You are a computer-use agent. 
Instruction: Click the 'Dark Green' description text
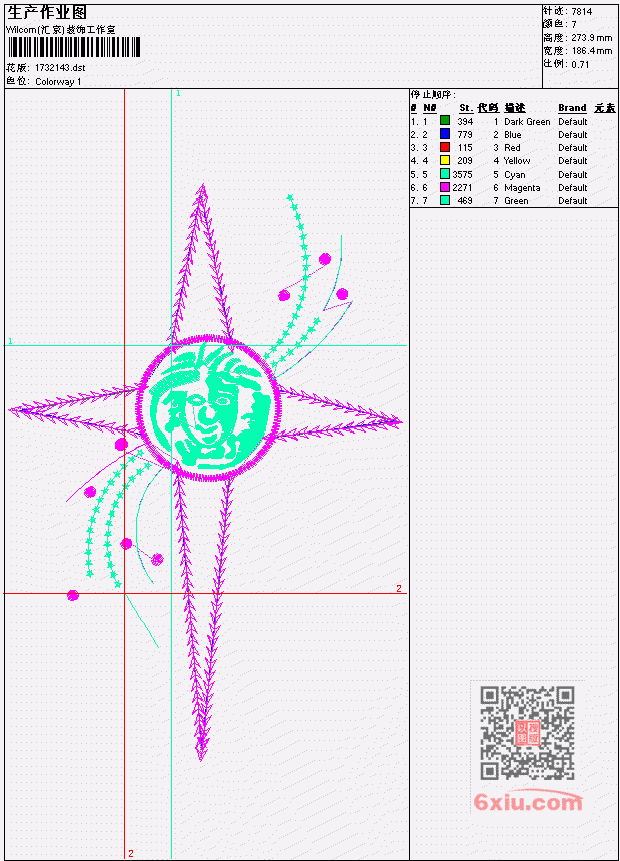[x=527, y=122]
